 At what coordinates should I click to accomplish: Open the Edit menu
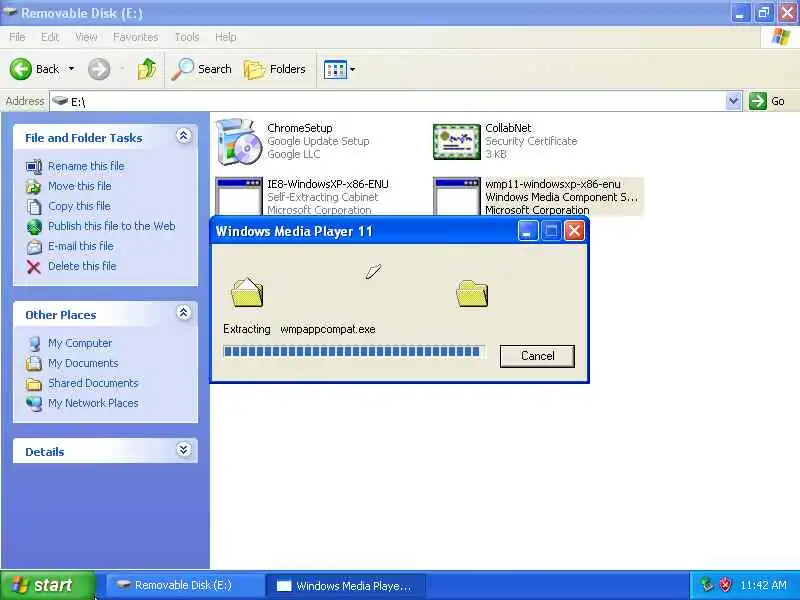(49, 37)
